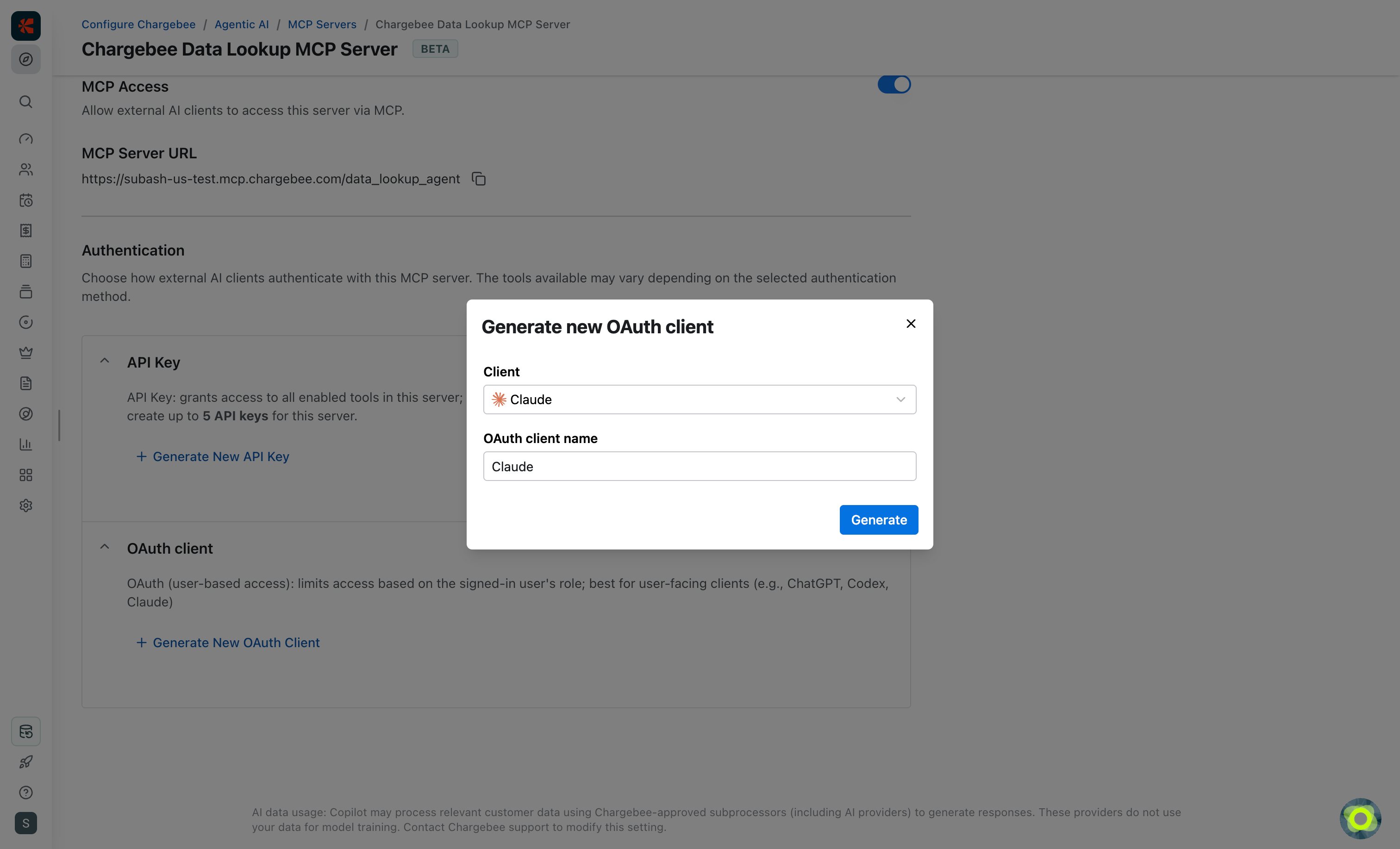Click the Authentication heading
This screenshot has width=1400, height=849.
coord(133,250)
